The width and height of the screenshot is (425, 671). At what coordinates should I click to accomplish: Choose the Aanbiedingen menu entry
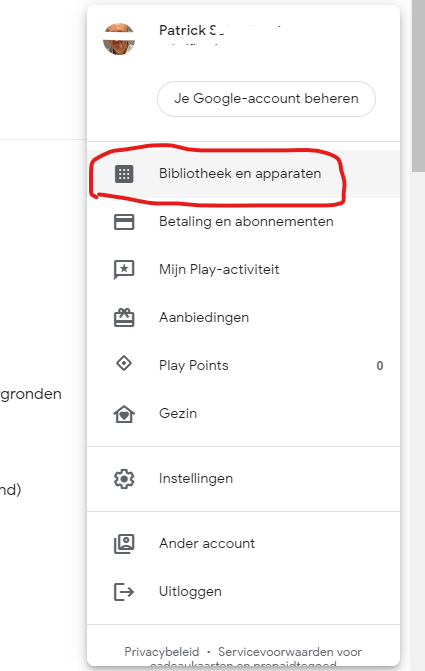click(243, 318)
